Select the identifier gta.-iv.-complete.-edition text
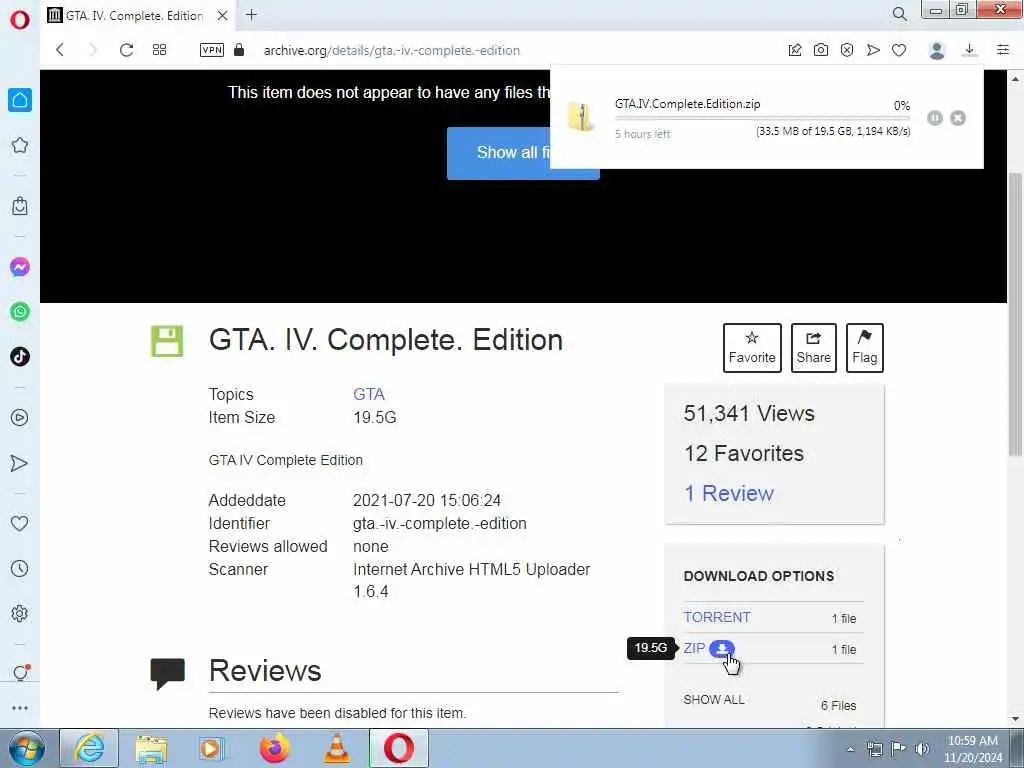 [x=440, y=524]
